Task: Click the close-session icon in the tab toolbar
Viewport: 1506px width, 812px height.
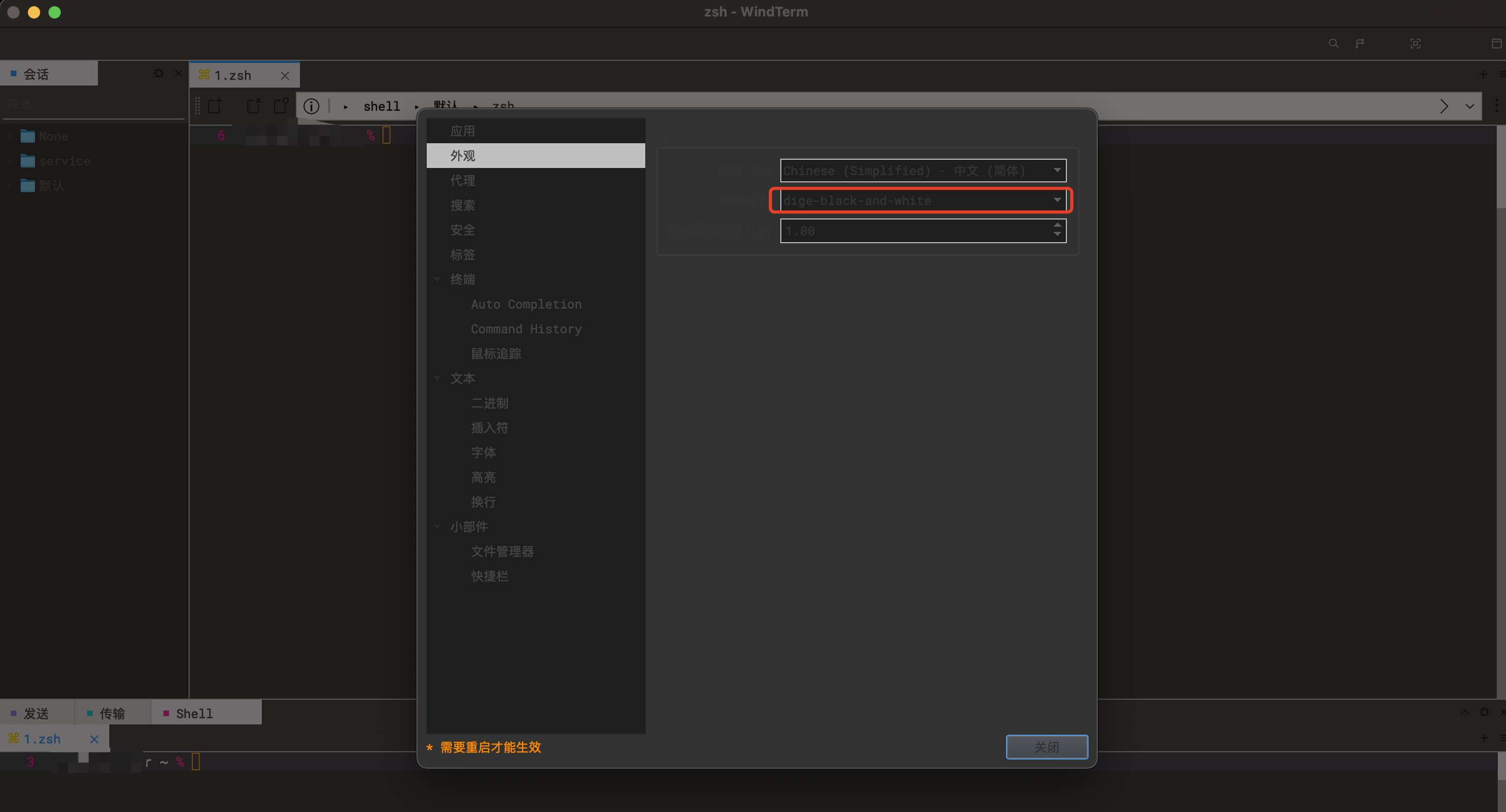Action: coord(254,106)
